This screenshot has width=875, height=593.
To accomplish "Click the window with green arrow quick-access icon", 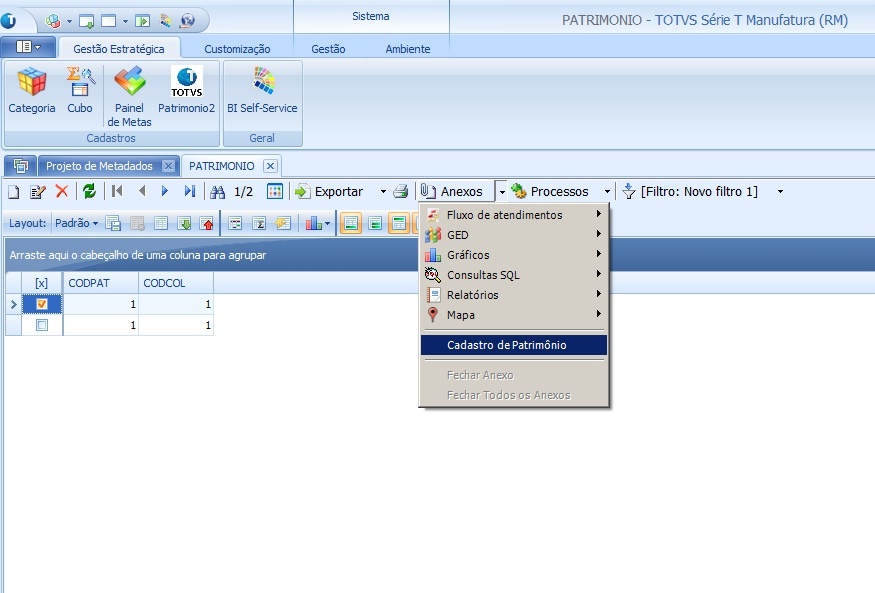I will click(86, 21).
